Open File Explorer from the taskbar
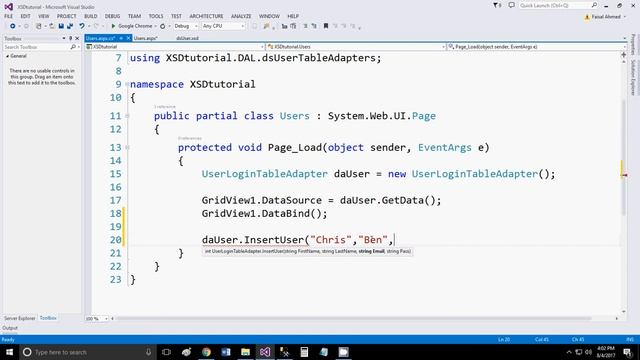This screenshot has width=640, height=360. click(x=245, y=352)
